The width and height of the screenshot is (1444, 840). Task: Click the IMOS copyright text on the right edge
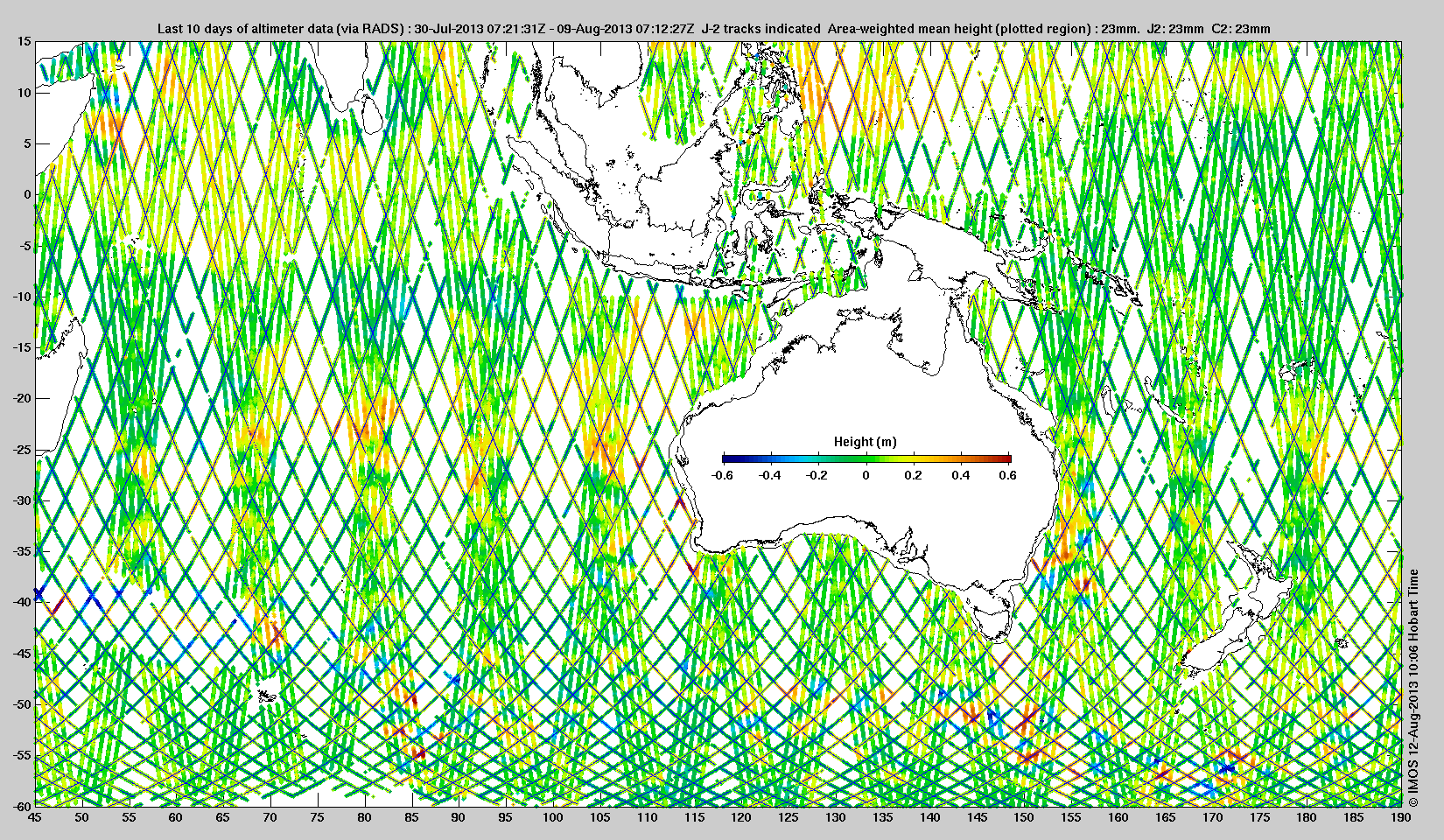click(x=1412, y=687)
